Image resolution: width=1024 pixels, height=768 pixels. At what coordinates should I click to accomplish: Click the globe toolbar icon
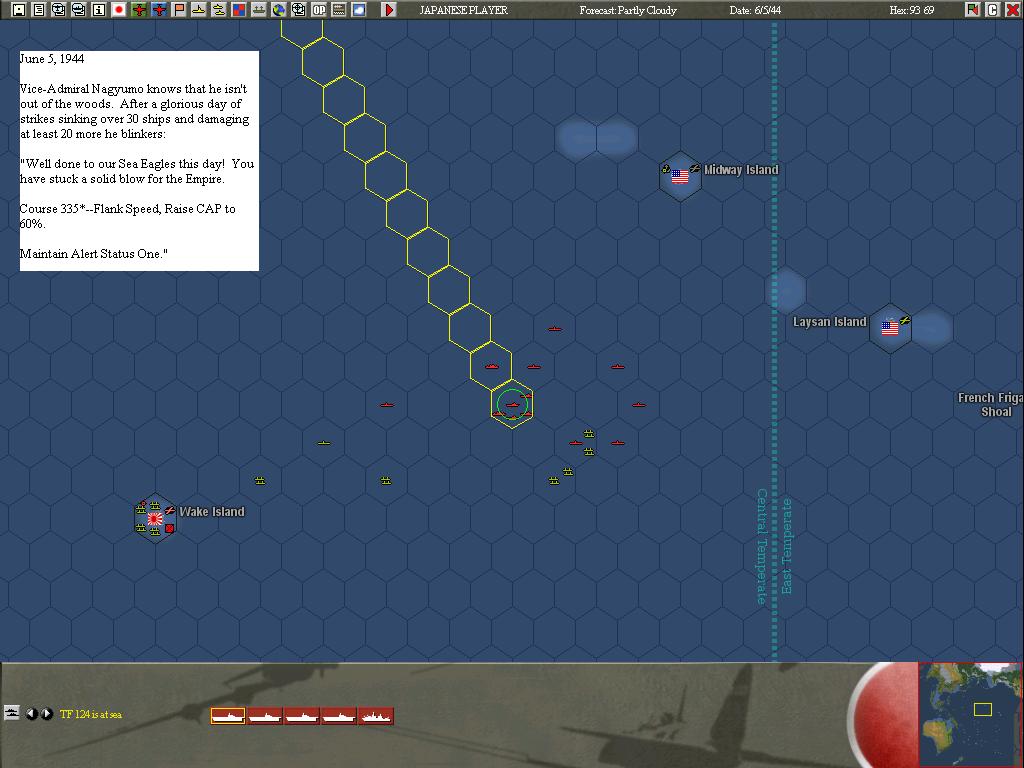[279, 10]
